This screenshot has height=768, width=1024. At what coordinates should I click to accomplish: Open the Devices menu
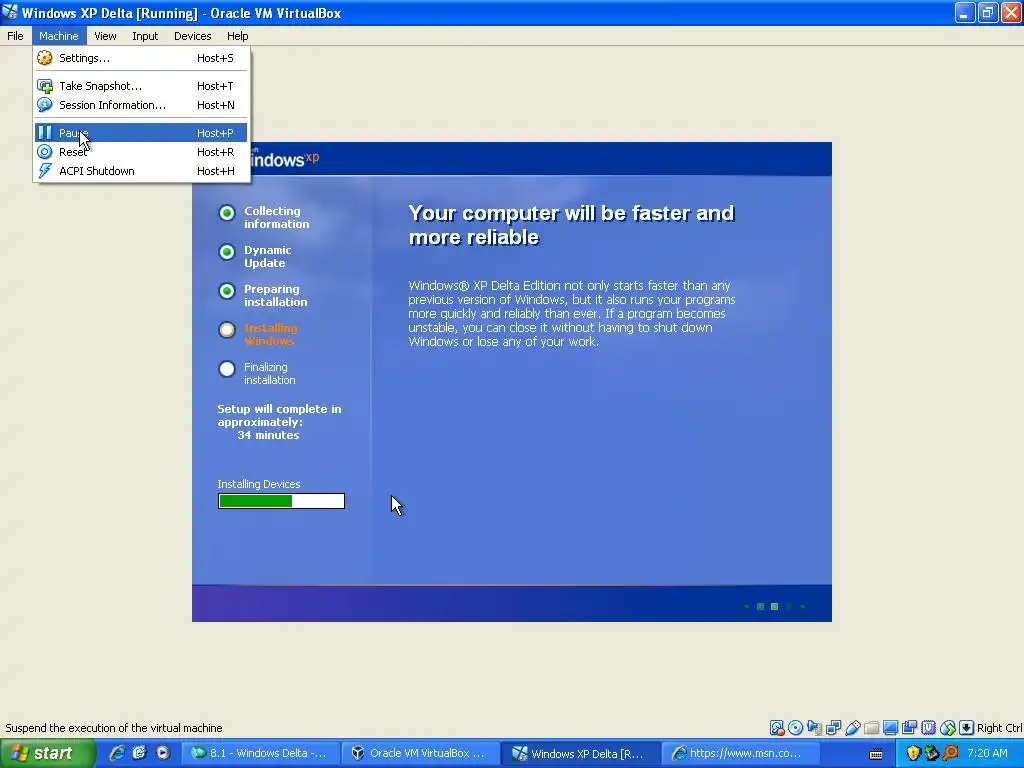192,36
